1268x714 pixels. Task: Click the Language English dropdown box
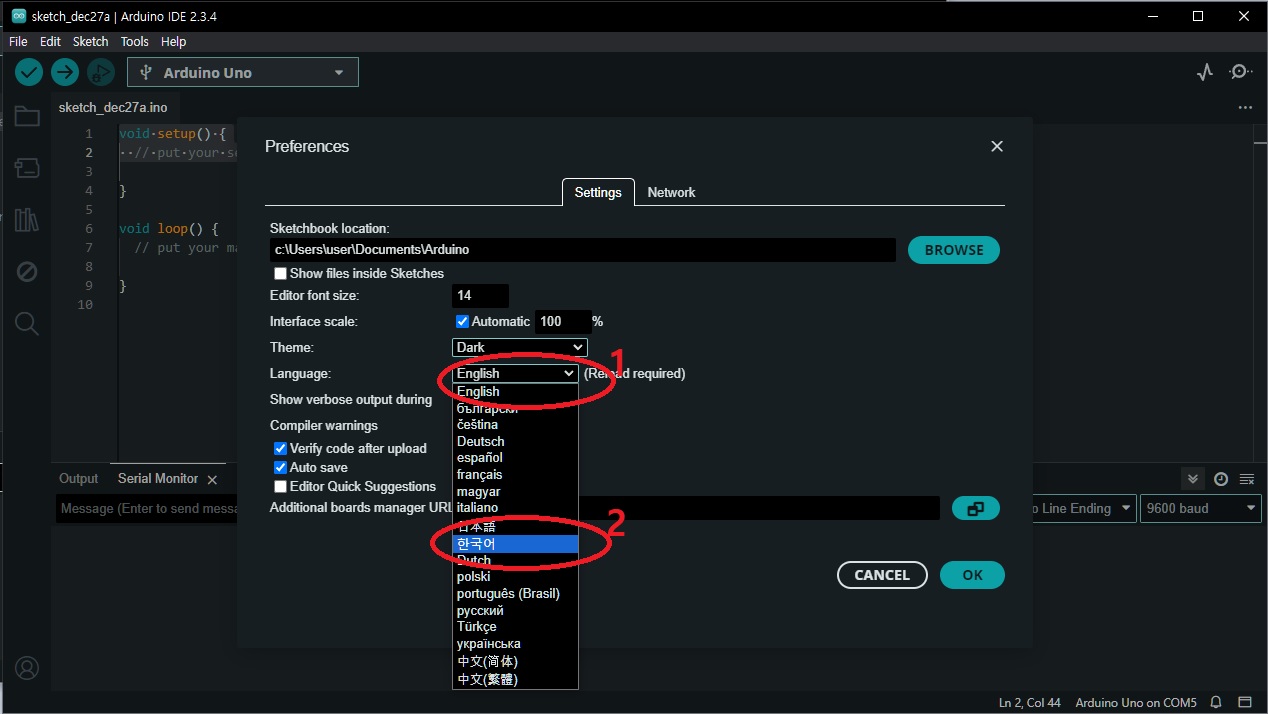click(x=515, y=373)
